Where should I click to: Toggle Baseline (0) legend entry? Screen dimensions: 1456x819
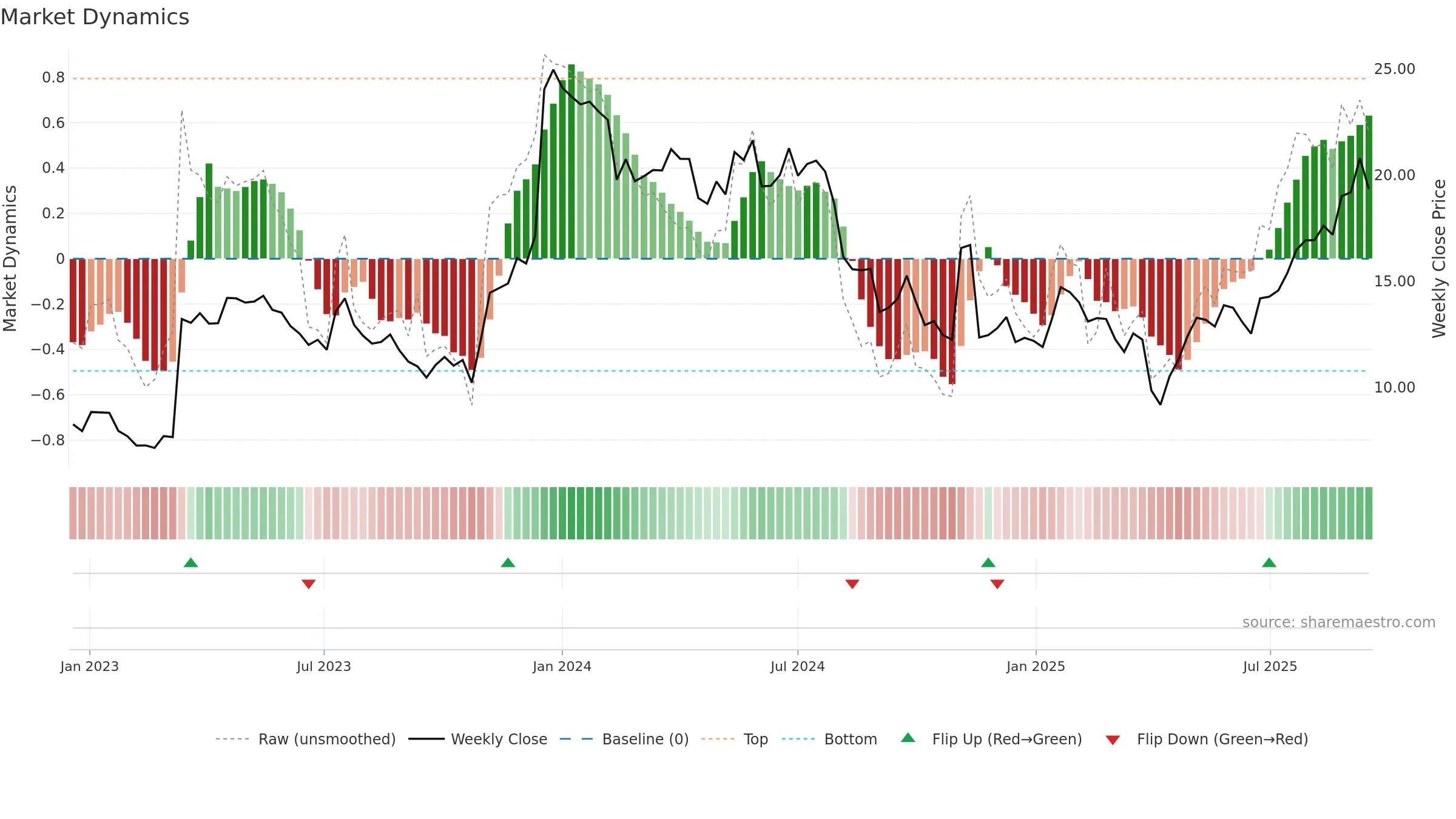[x=624, y=739]
